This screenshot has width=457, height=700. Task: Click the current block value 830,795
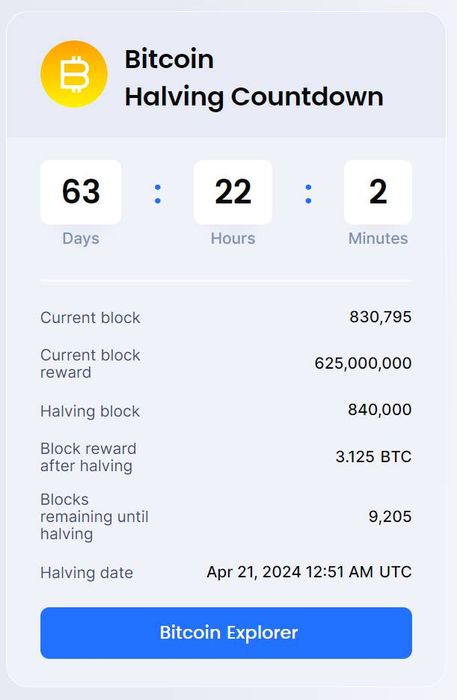click(380, 317)
